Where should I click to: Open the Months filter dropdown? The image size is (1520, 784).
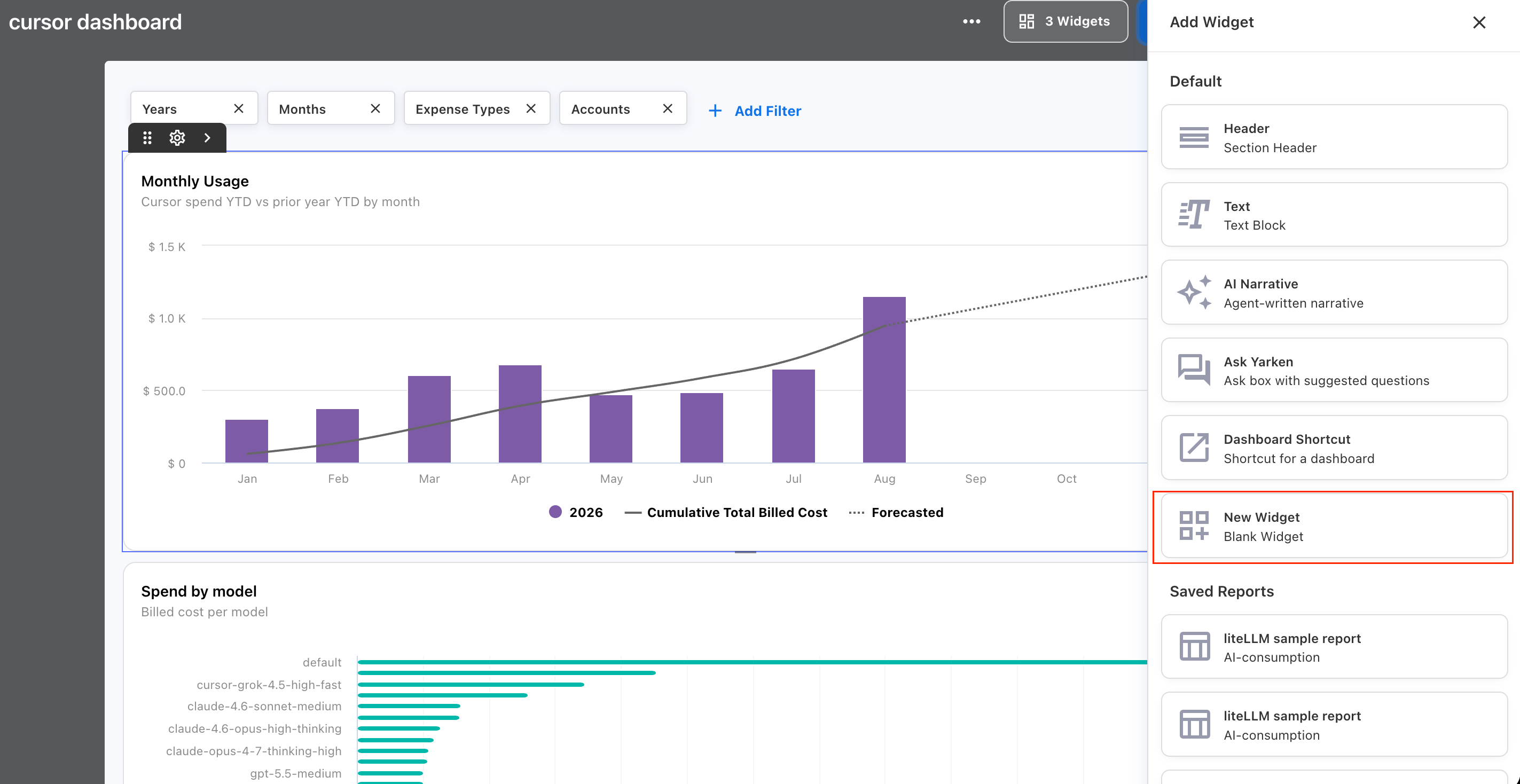coord(331,108)
